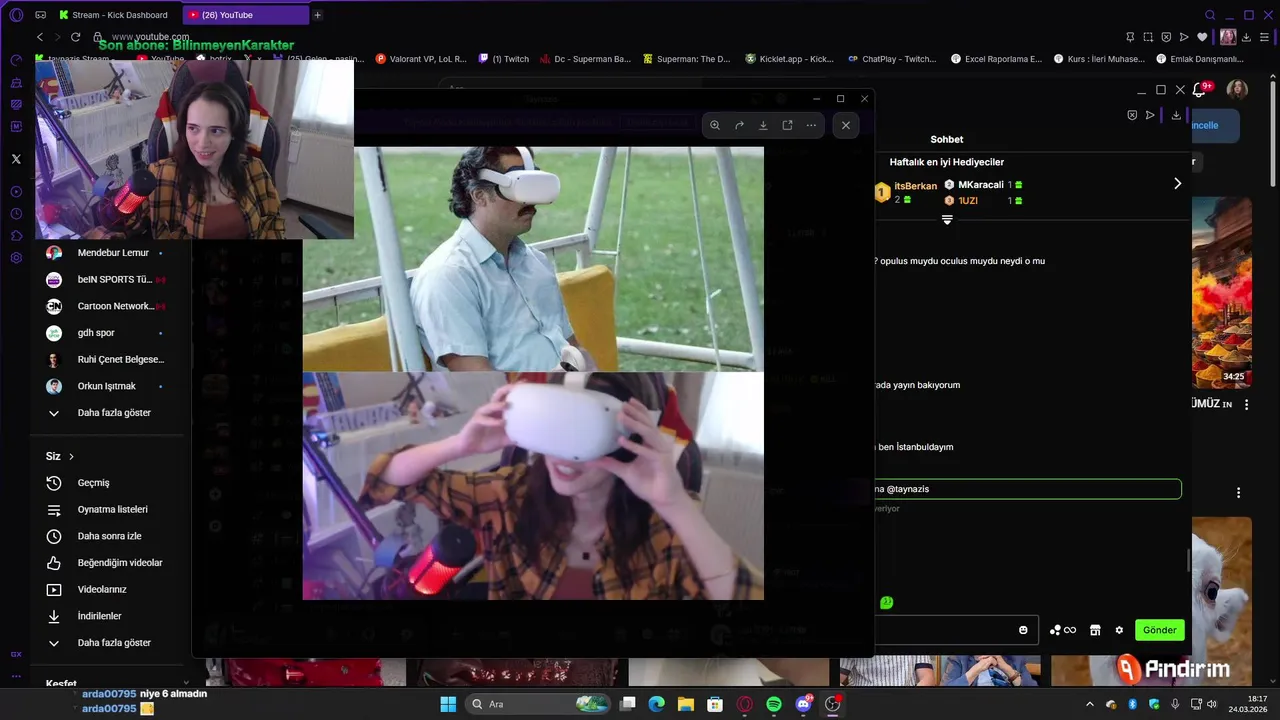
Task: Expand weekly top gifters arrow
Action: tap(1177, 184)
